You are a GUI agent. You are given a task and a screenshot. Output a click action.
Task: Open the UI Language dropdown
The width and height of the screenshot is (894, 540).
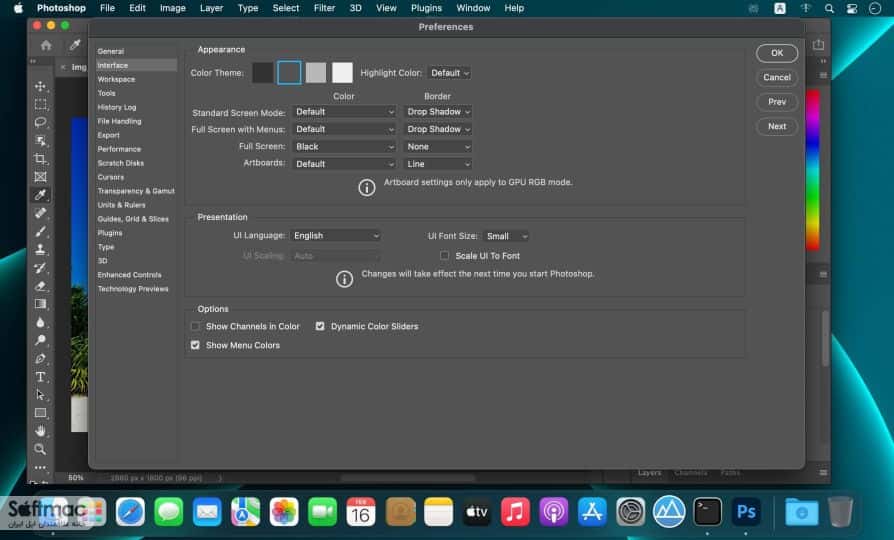click(335, 236)
